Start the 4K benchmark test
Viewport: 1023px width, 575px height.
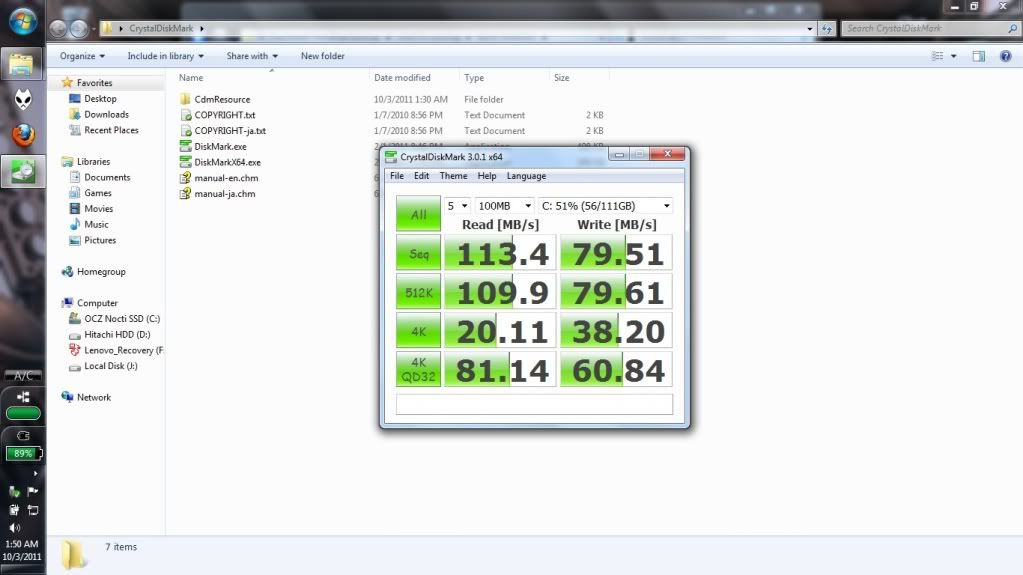pyautogui.click(x=418, y=331)
